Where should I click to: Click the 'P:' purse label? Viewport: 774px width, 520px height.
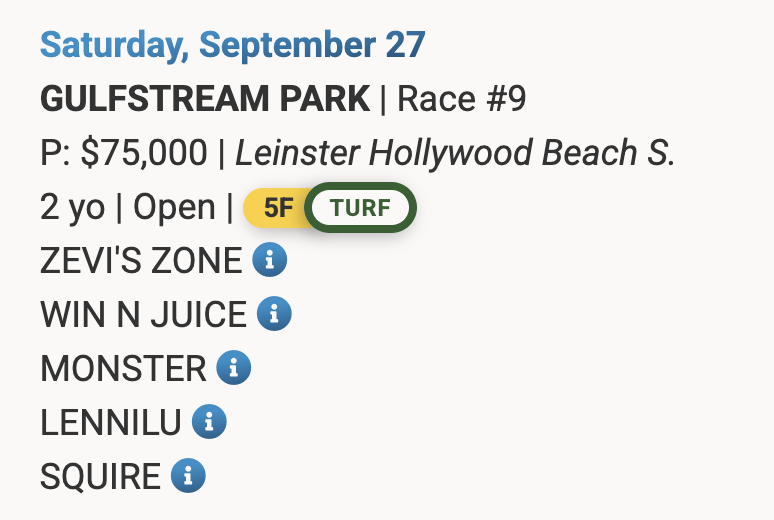[56, 153]
